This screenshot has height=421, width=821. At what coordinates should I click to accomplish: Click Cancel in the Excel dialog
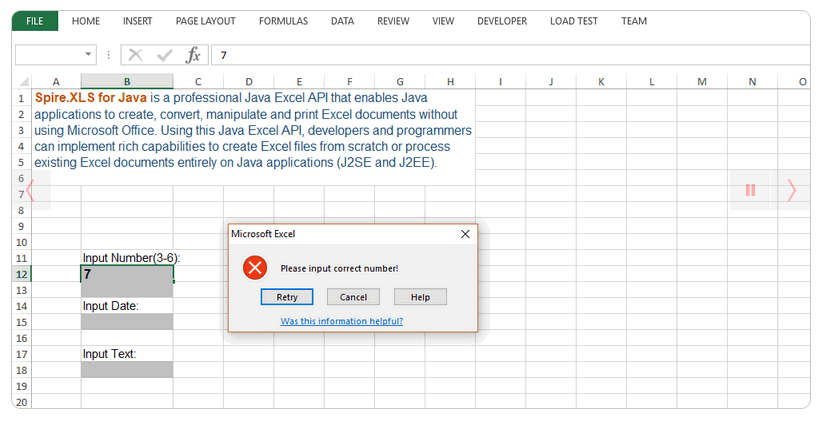353,297
